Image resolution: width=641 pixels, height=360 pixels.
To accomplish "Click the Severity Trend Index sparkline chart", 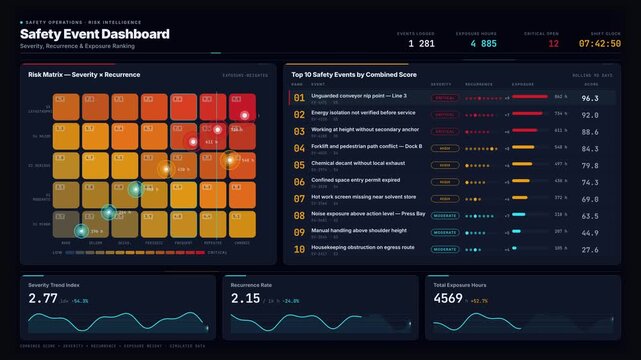I will click(x=118, y=322).
